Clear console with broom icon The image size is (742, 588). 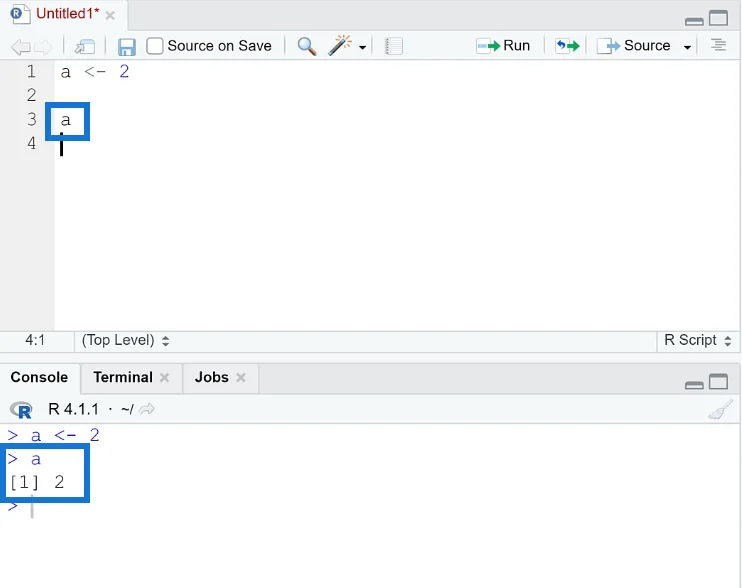(720, 410)
